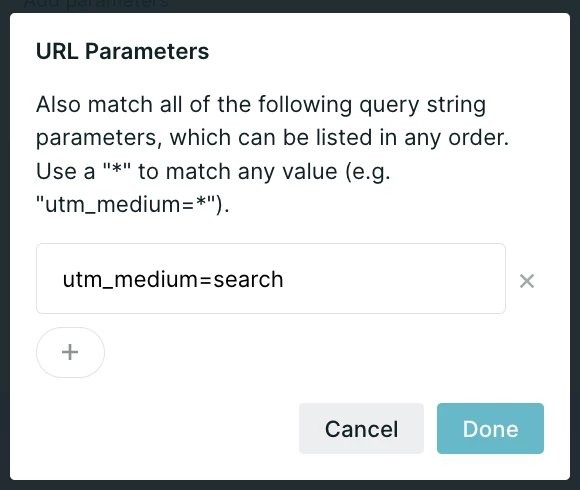Click the gray X beside utm_medium=search
The height and width of the screenshot is (490, 580).
527,281
